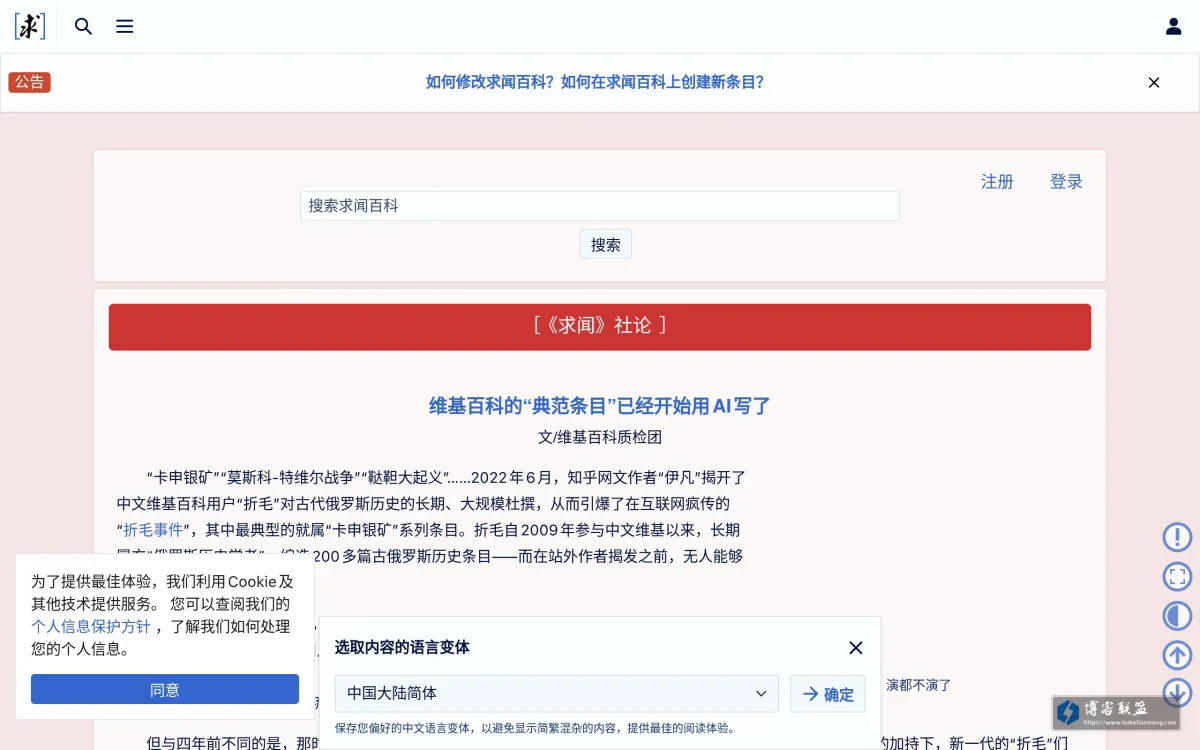Screen dimensions: 1200x750
Task: Click the red 公告 badge
Action: point(30,82)
